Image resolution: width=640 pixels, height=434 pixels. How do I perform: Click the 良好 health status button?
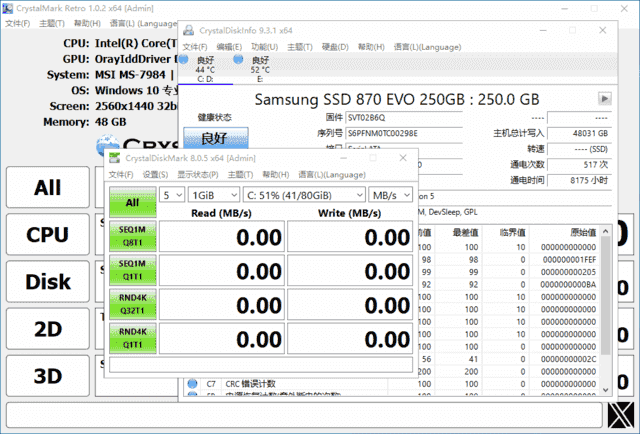click(x=214, y=138)
